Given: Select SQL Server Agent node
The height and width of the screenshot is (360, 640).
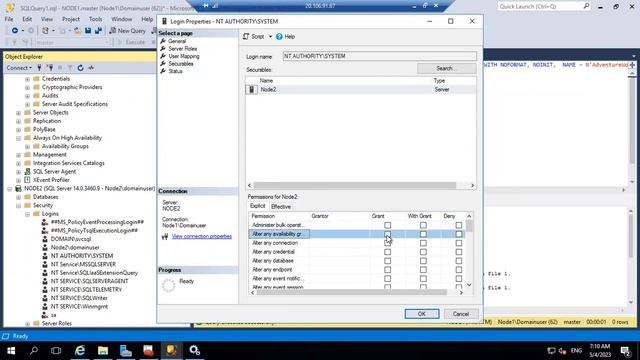Looking at the screenshot, I should pos(54,171).
